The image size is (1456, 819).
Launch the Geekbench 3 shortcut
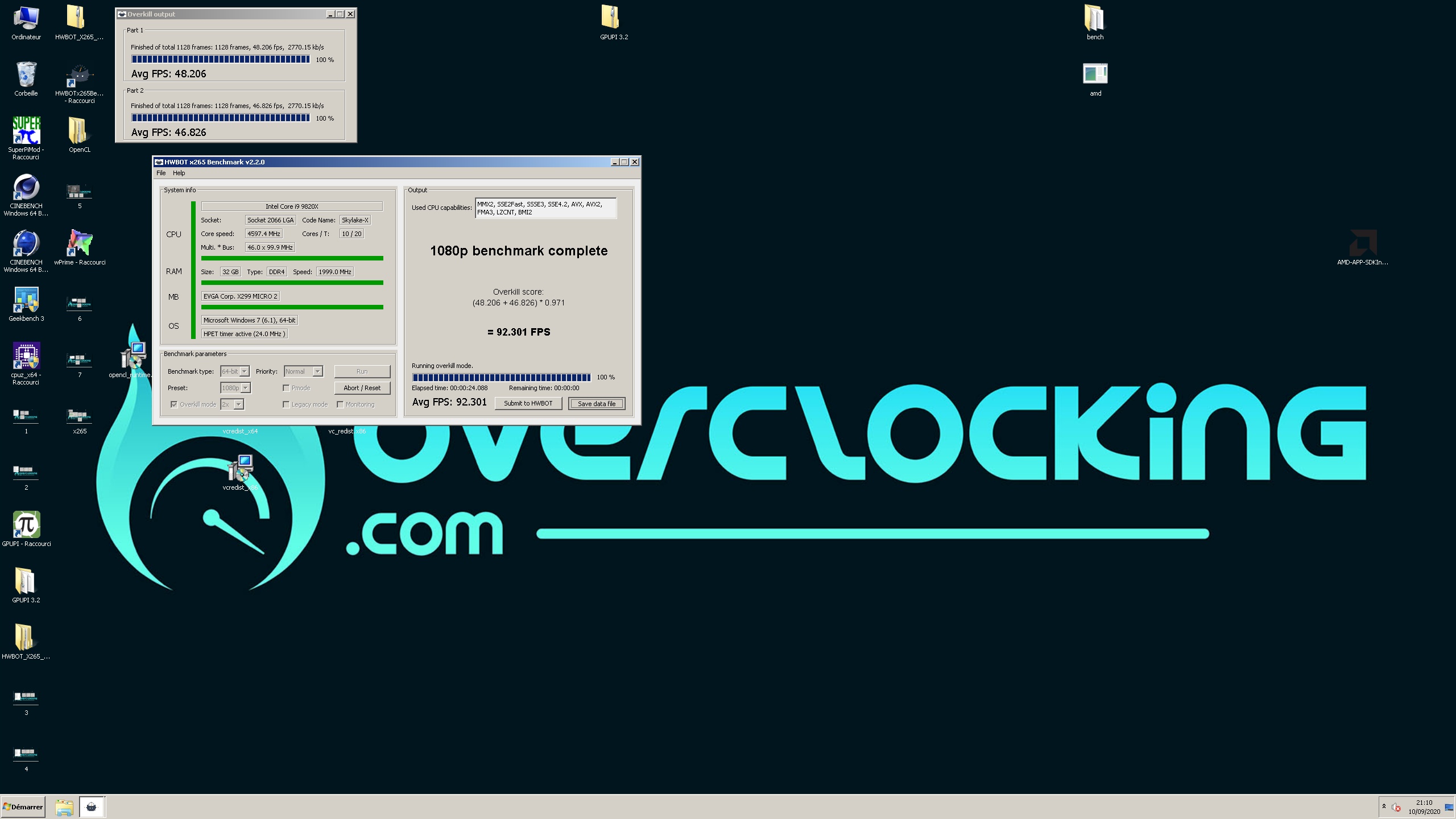(x=26, y=304)
